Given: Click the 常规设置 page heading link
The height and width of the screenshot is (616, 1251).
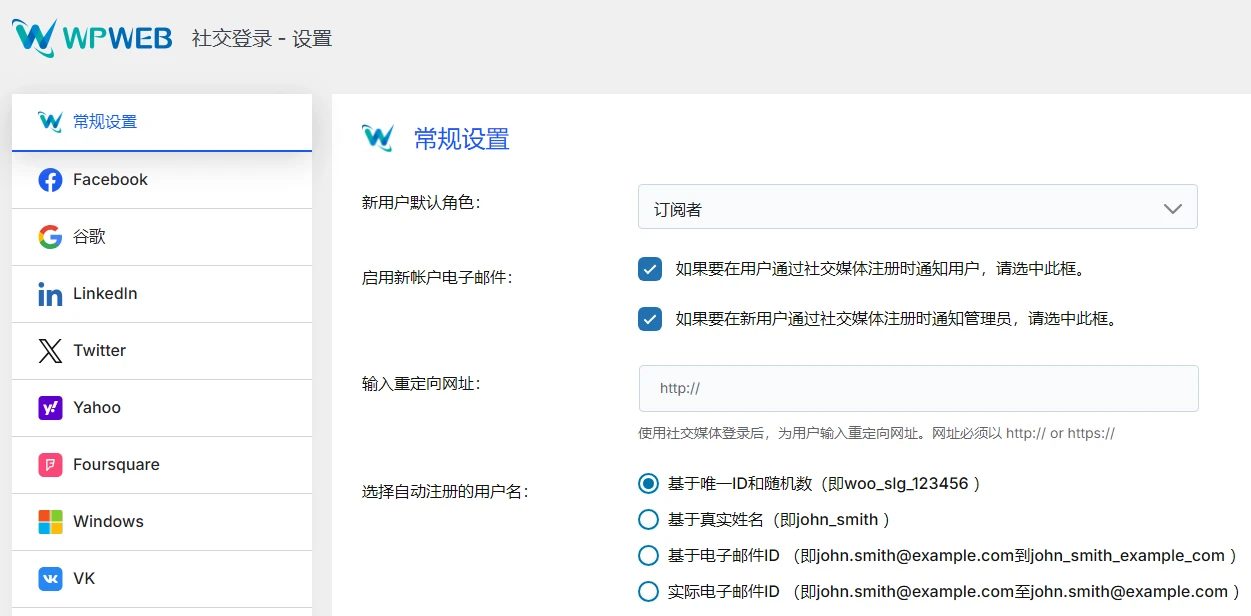Looking at the screenshot, I should click(x=463, y=138).
